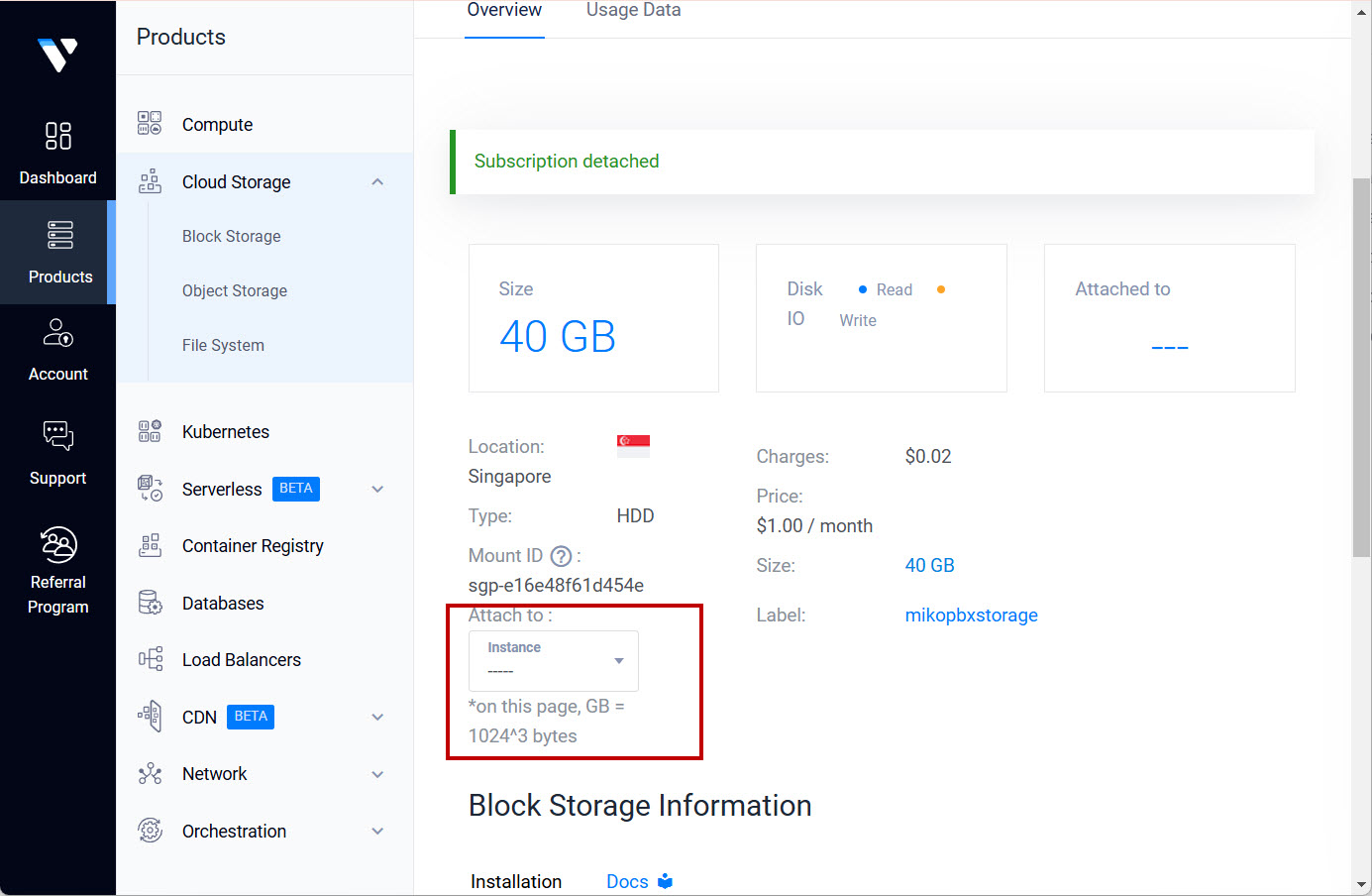Click the Kubernetes menu icon
The width and height of the screenshot is (1372, 896).
(150, 432)
